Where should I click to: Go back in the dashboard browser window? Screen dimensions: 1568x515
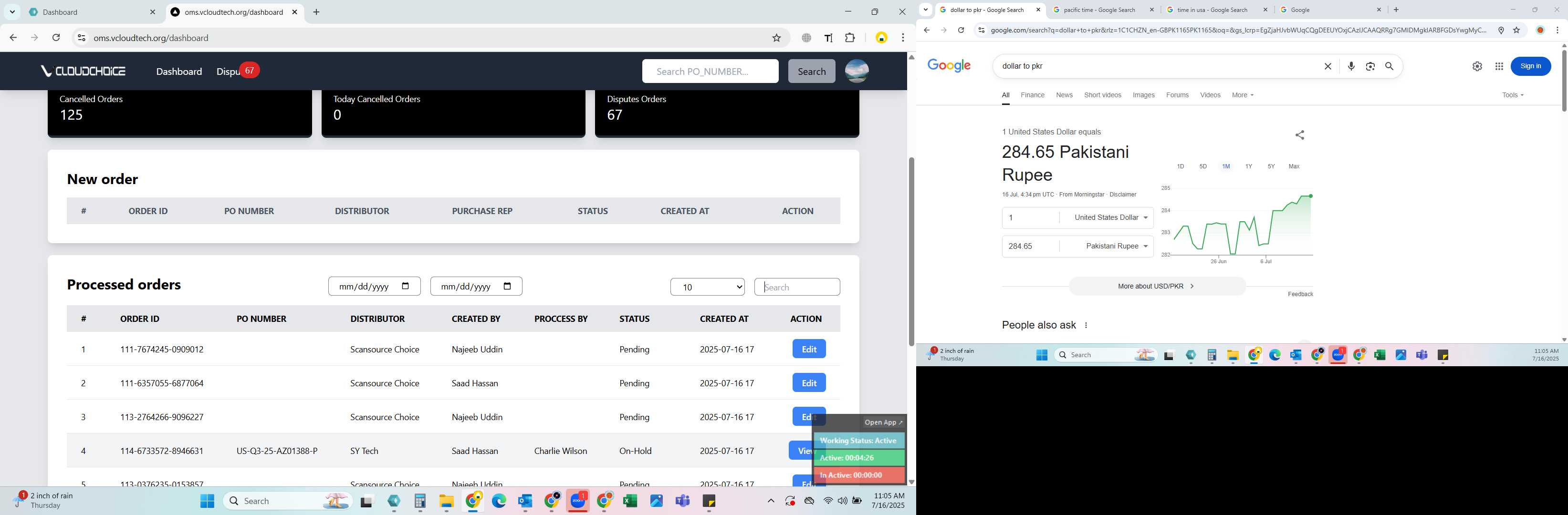click(x=13, y=38)
